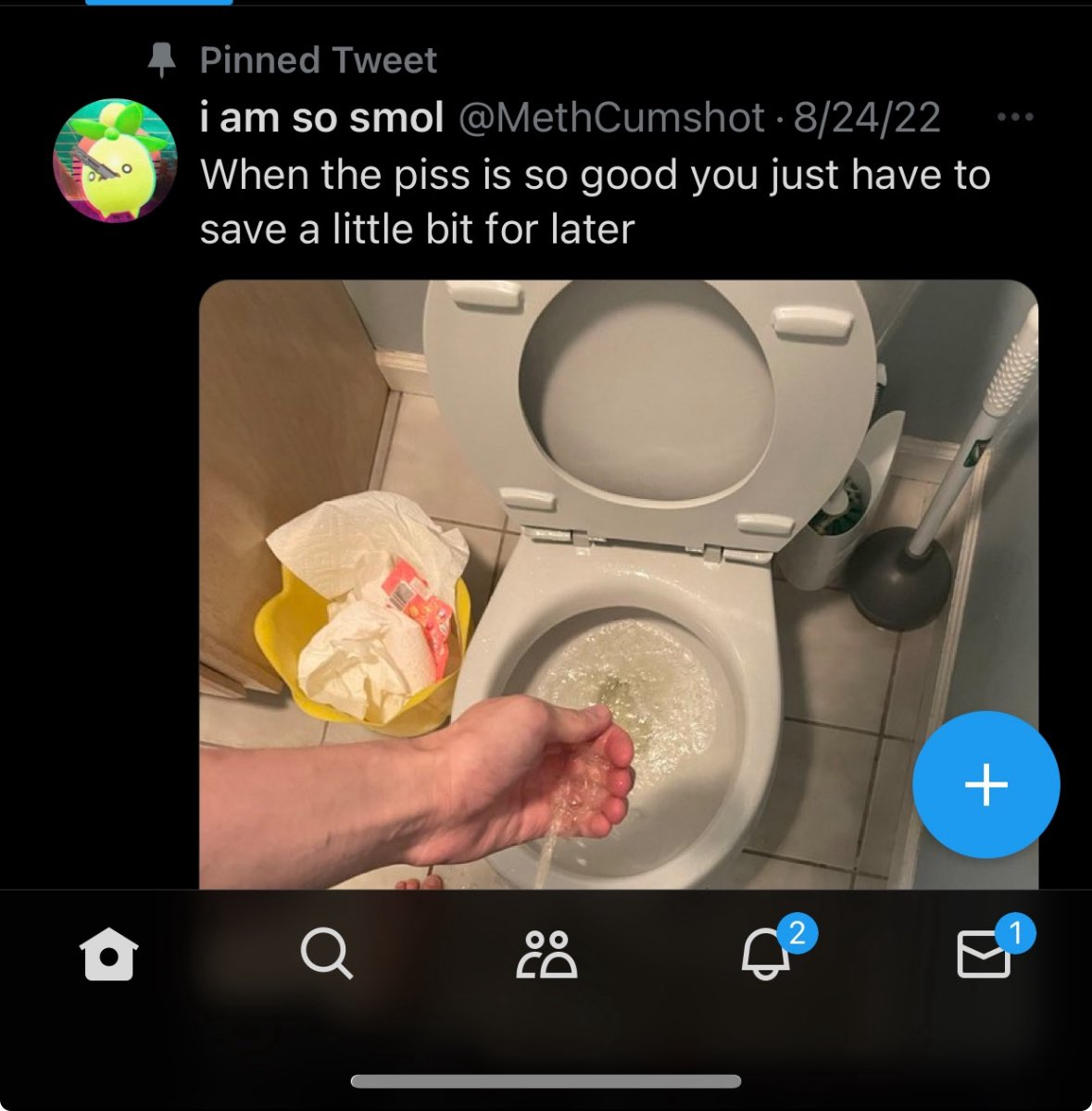This screenshot has height=1111, width=1092.
Task: Tap the home indicator bar at bottom
Action: (546, 1080)
